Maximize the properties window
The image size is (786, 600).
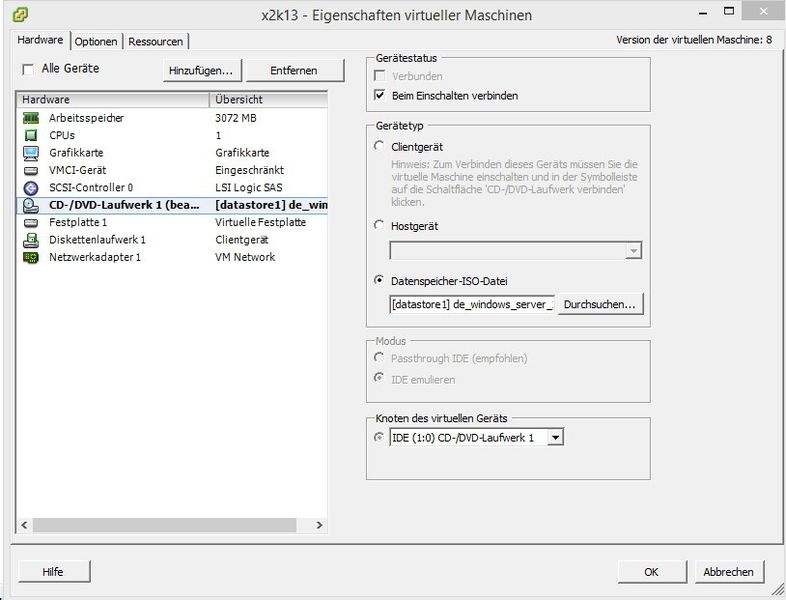(729, 11)
